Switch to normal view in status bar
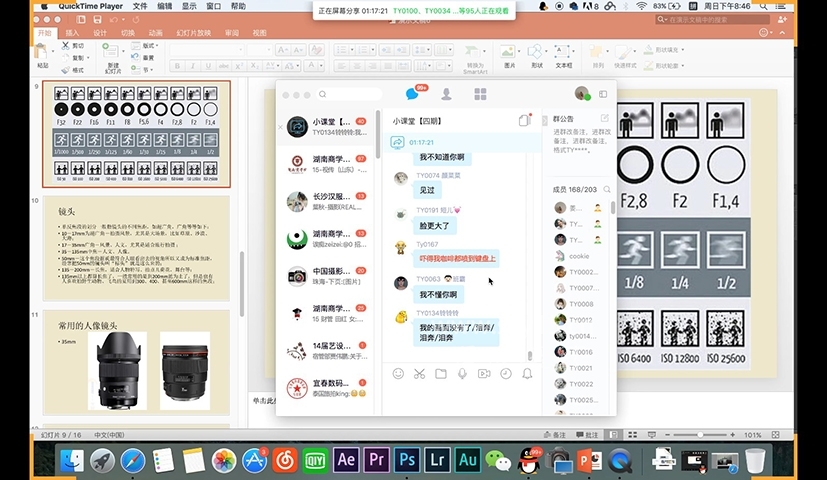This screenshot has width=827, height=480. tap(613, 435)
